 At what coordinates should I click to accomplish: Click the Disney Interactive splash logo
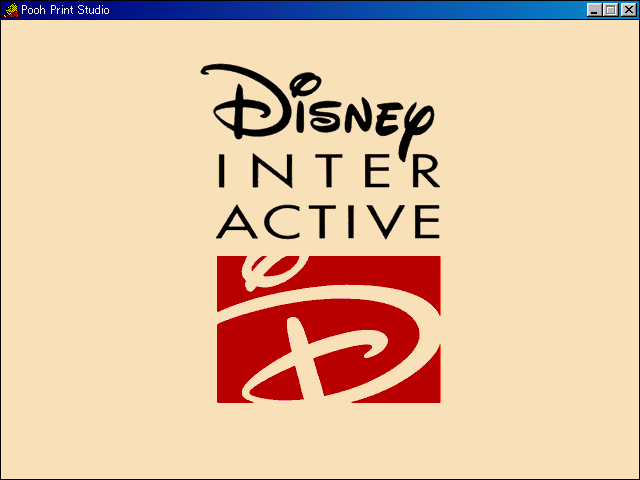(x=320, y=233)
